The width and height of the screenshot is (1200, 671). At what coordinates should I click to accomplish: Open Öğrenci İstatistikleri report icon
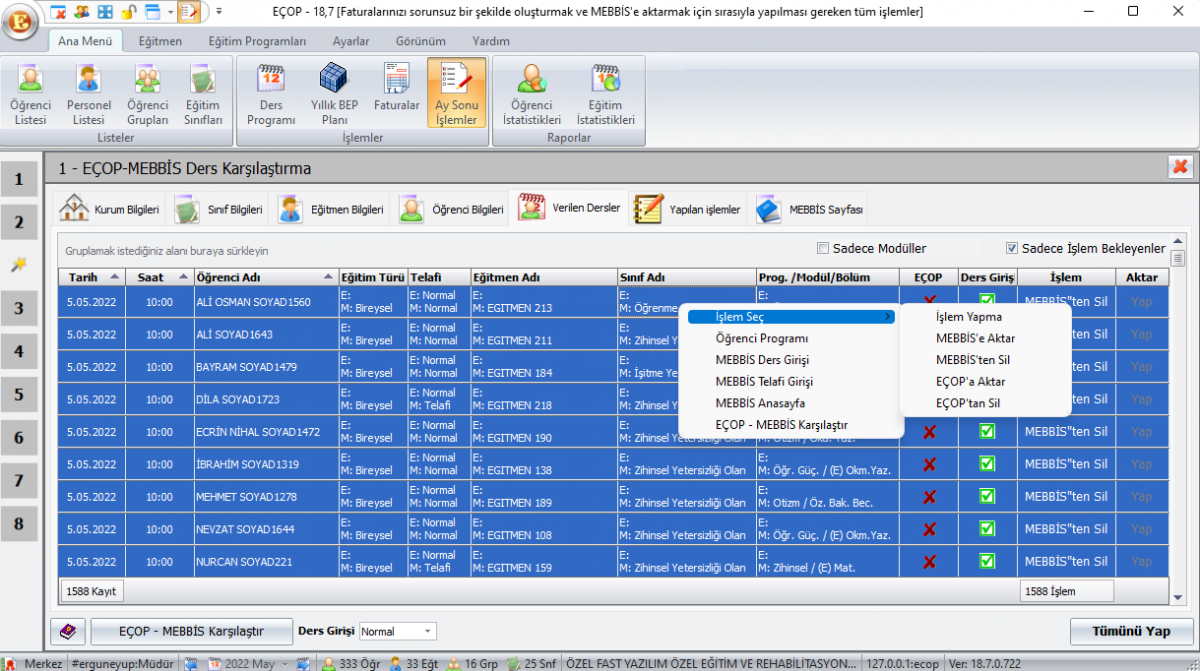click(531, 95)
